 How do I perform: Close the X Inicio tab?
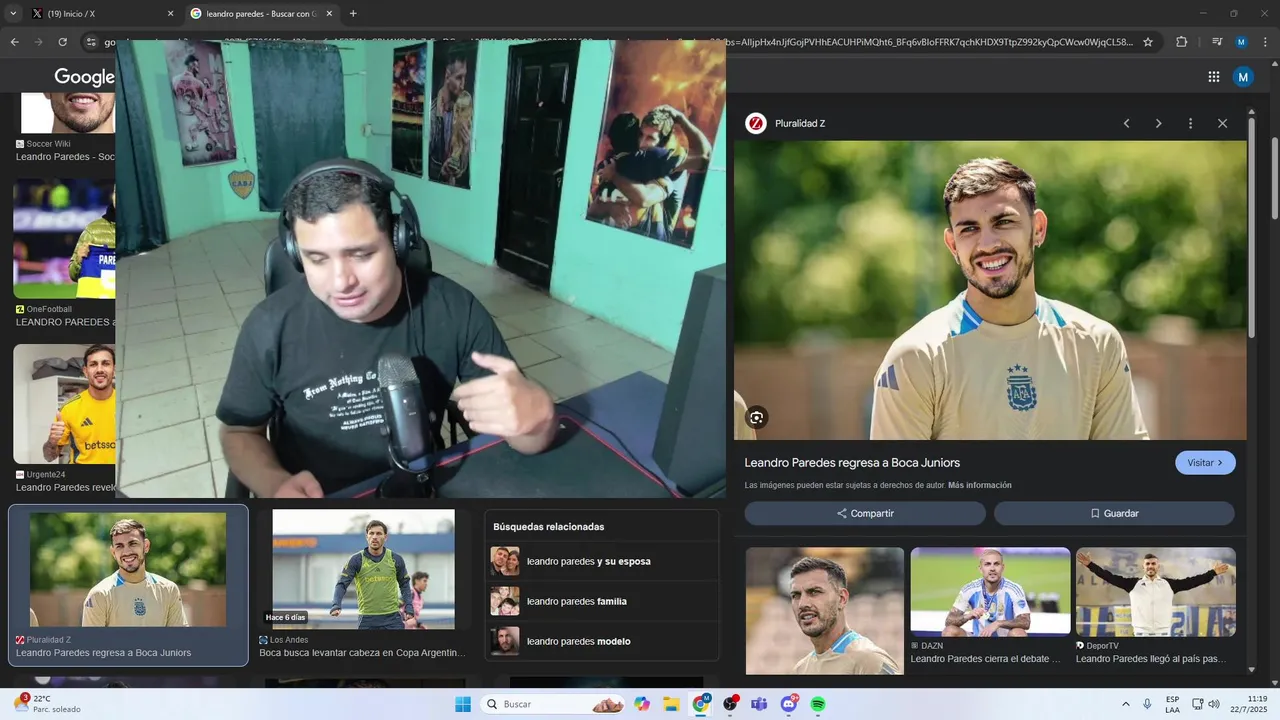pyautogui.click(x=170, y=14)
